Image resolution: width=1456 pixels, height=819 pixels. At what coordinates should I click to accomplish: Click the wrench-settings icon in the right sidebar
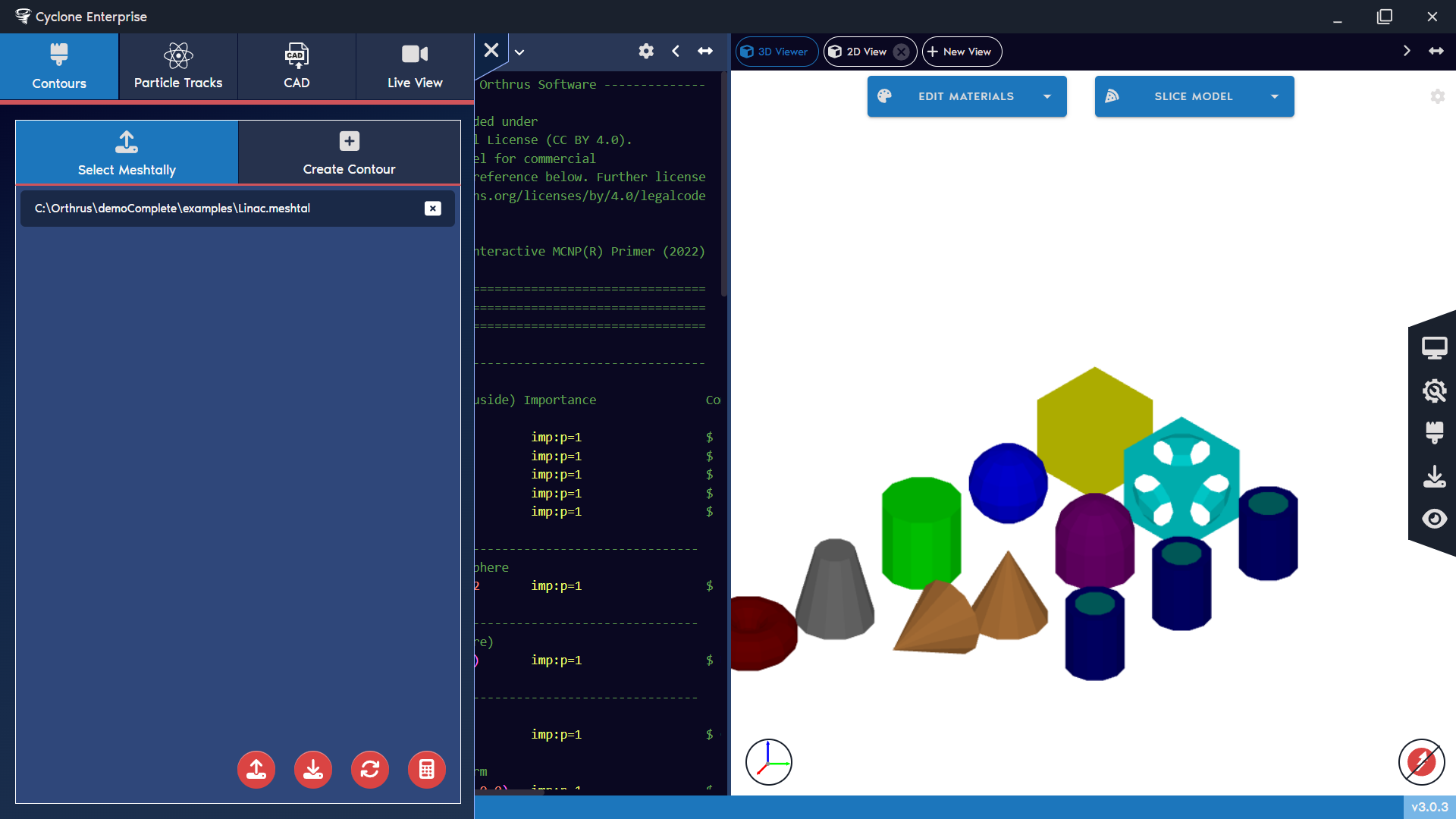(x=1436, y=391)
